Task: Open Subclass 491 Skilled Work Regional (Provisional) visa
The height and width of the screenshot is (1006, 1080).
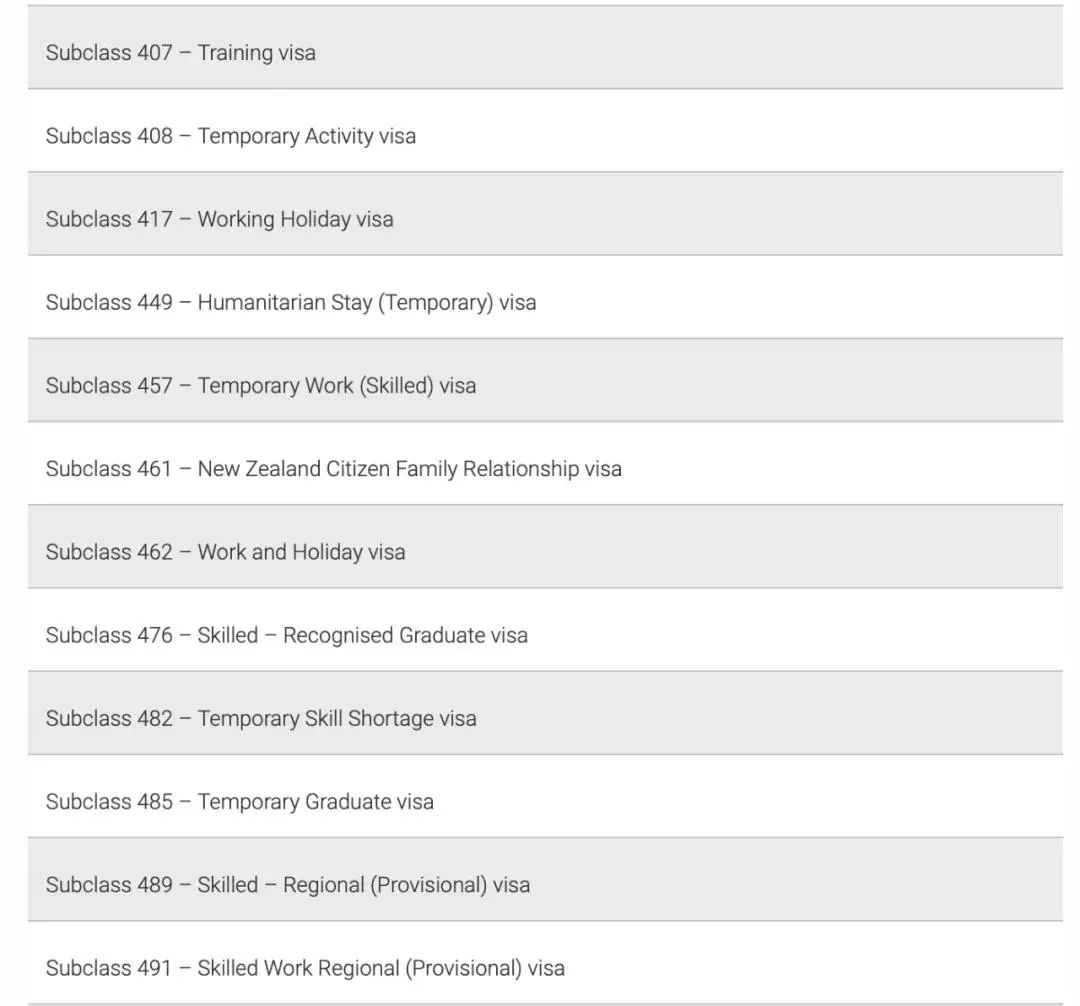Action: click(x=545, y=964)
